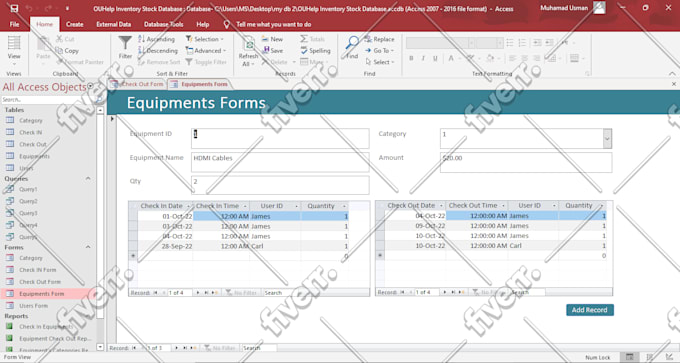The height and width of the screenshot is (363, 680).
Task: Toggle Bold text formatting
Action: pos(411,58)
